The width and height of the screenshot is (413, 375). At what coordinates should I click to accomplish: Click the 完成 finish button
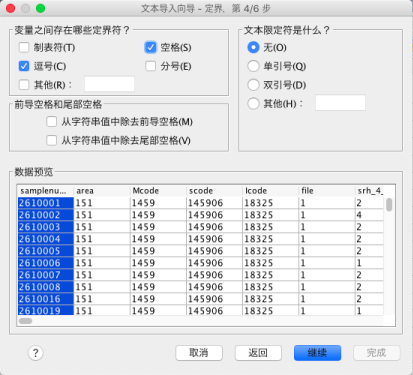[x=377, y=353]
